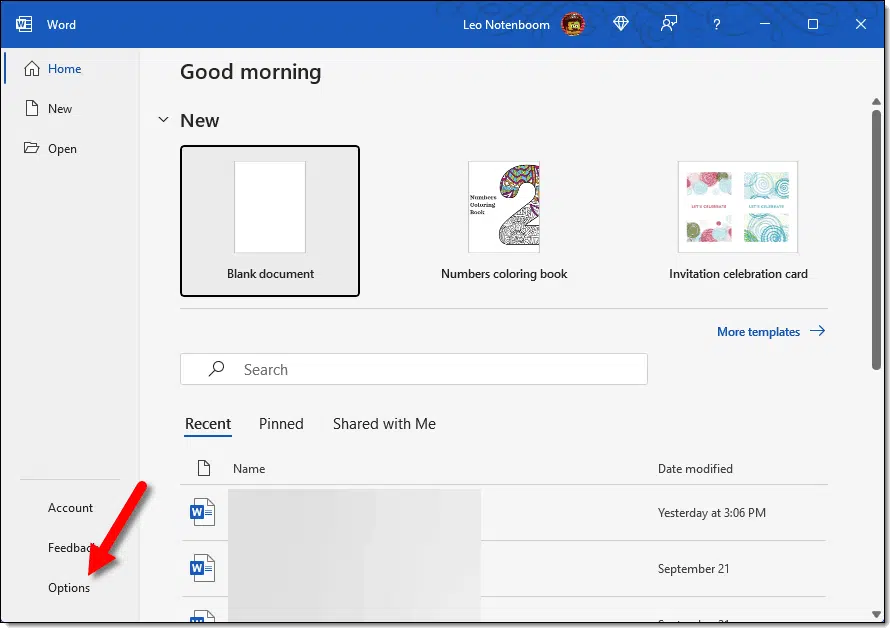Switch to Shared with Me tab
The width and height of the screenshot is (895, 633).
pos(384,424)
